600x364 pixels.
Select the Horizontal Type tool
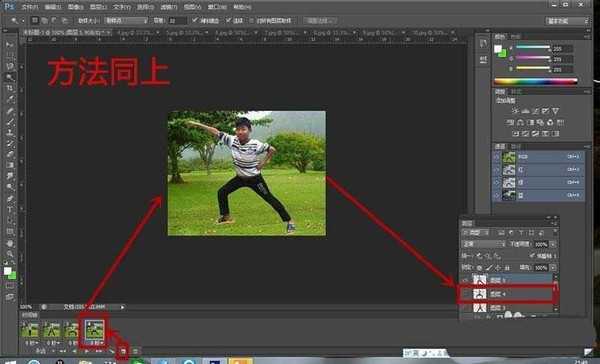coord(9,210)
